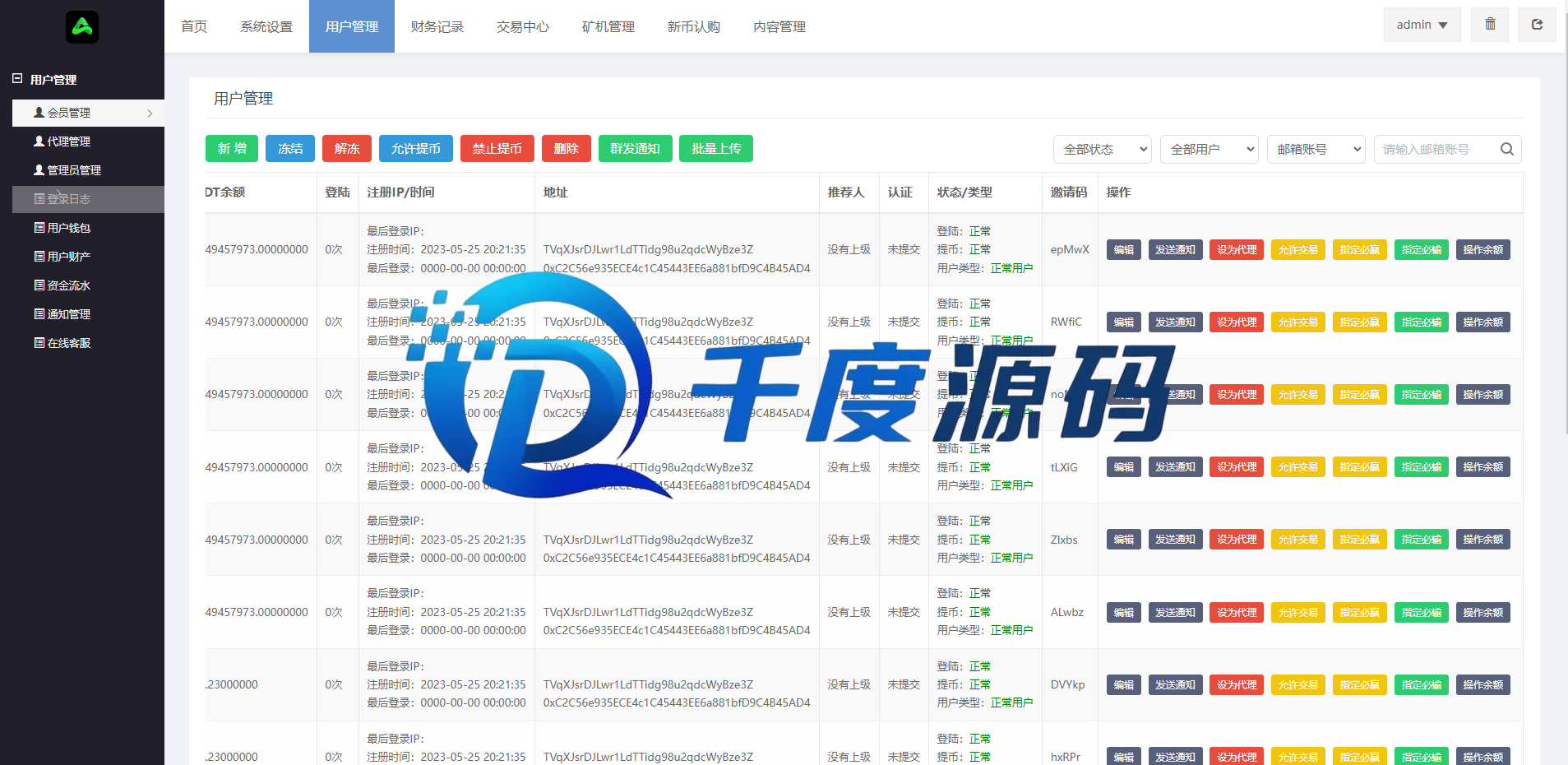The height and width of the screenshot is (765, 1568).
Task: Click 指定必赢 in the ZIxbs row
Action: [x=1360, y=540]
